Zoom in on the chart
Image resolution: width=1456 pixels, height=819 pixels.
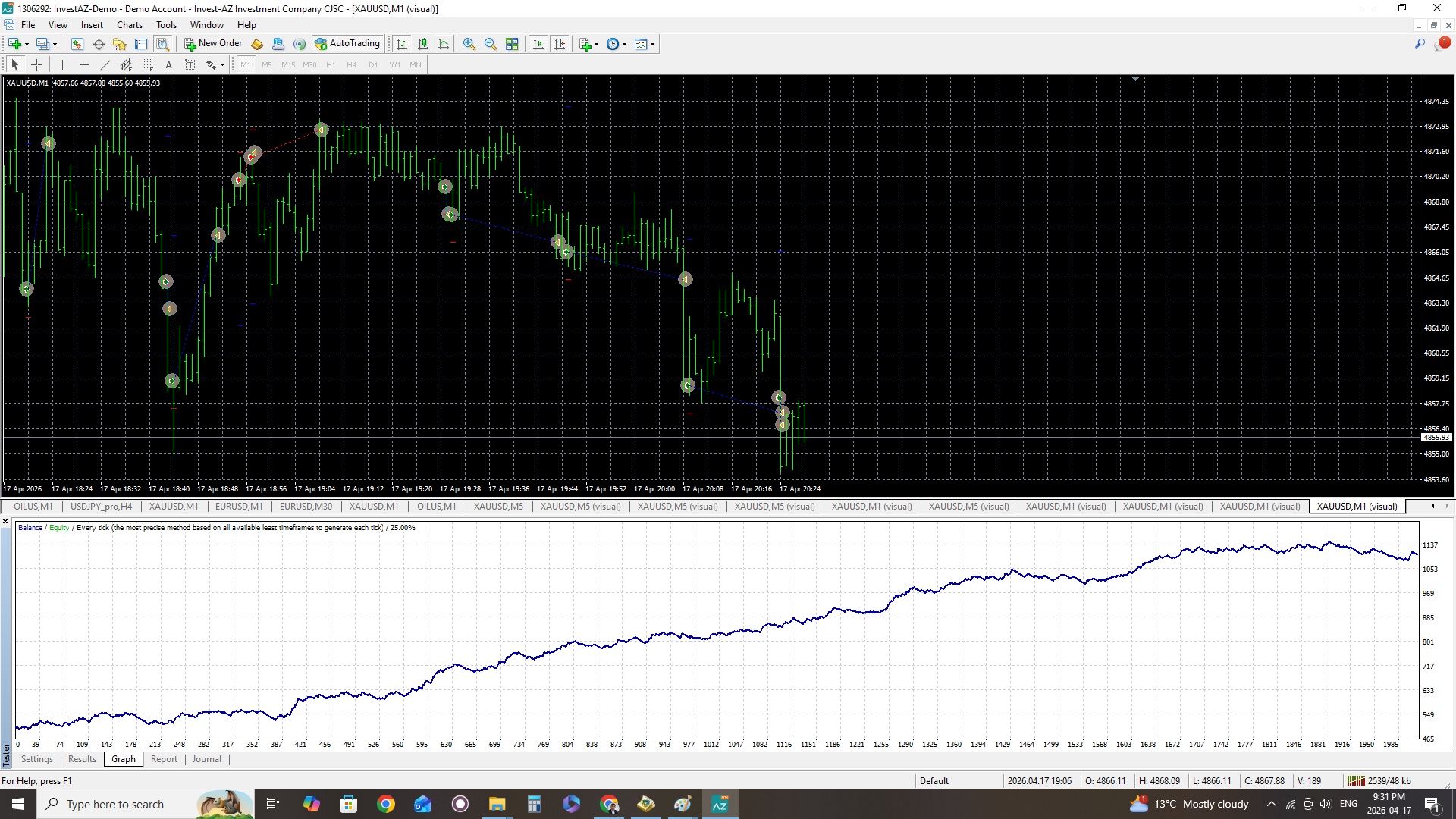point(469,44)
